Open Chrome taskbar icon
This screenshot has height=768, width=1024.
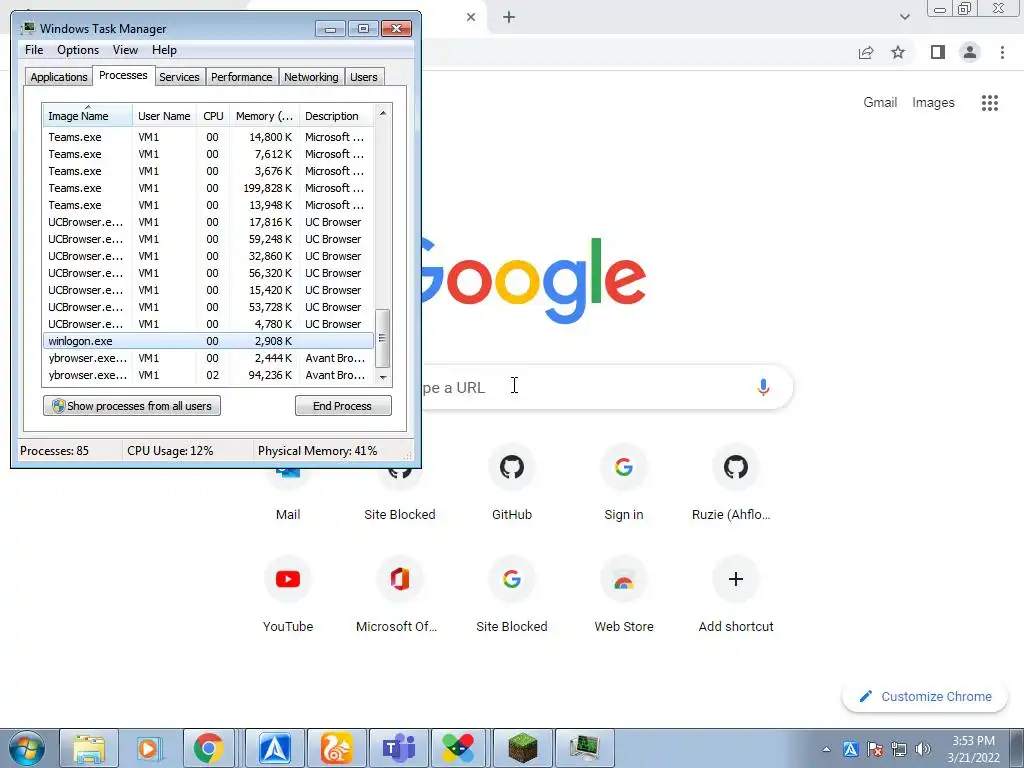(208, 748)
